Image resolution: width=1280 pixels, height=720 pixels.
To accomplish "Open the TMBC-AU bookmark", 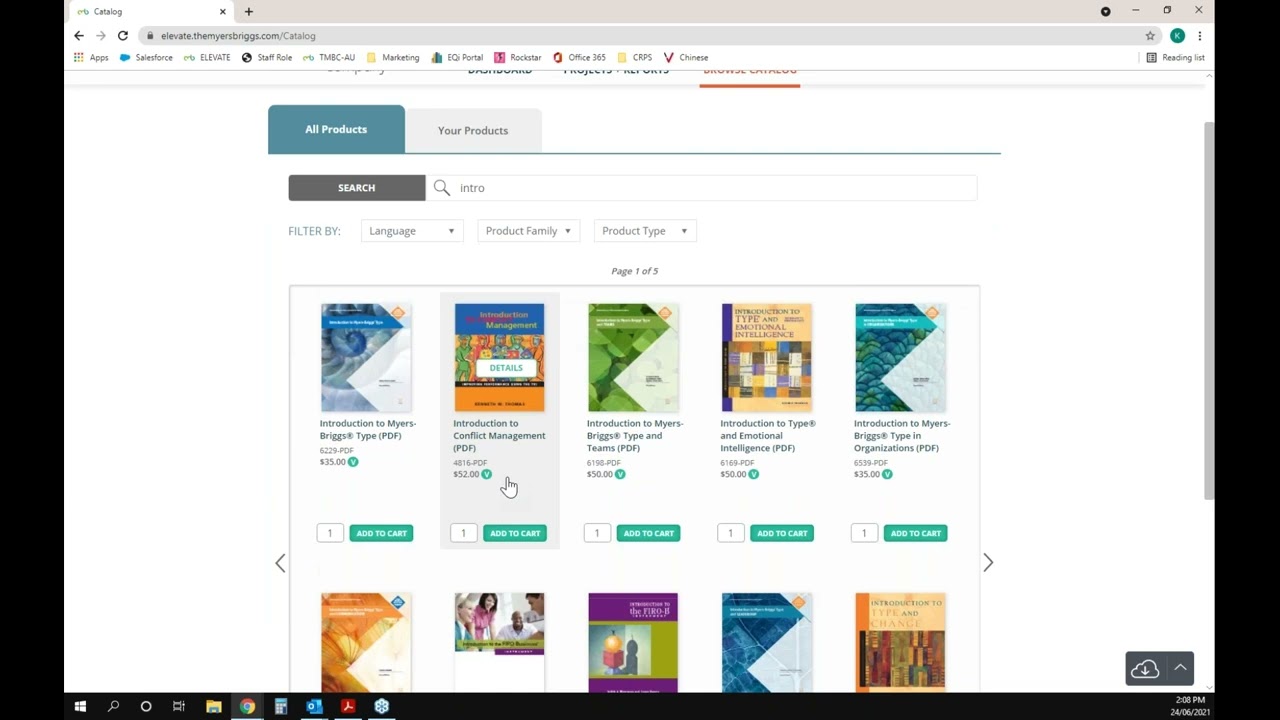I will click(x=329, y=57).
